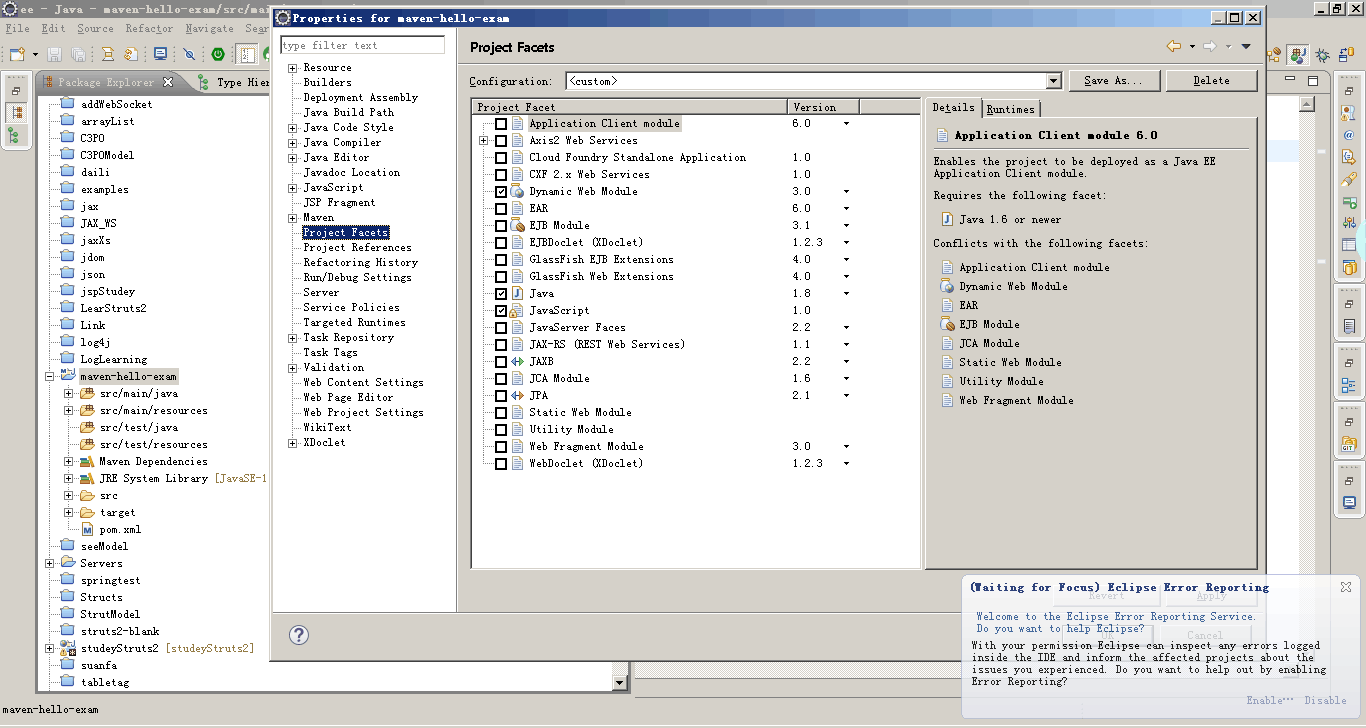Select Java Build Path in properties tree
This screenshot has height=728, width=1366.
(348, 113)
